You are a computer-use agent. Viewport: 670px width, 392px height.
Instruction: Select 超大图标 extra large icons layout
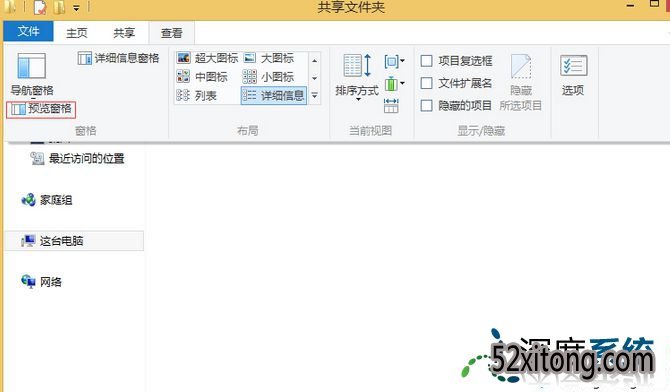pyautogui.click(x=207, y=58)
